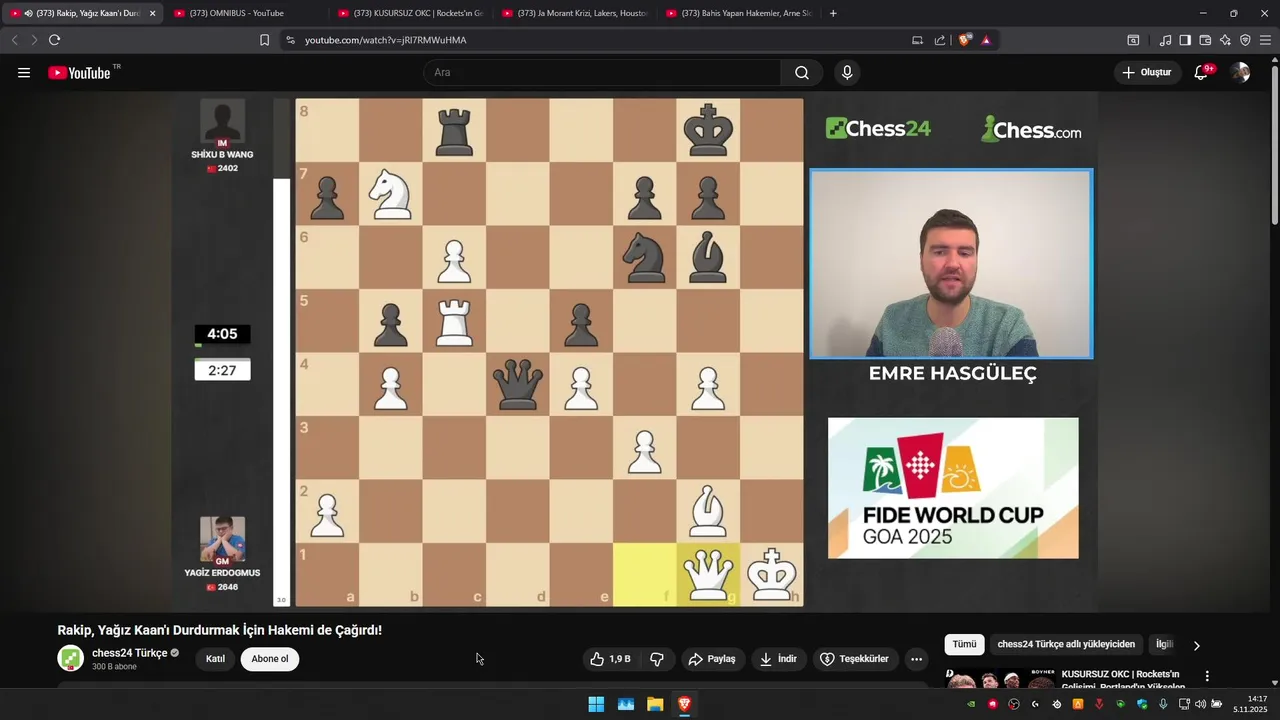Start voice search with microphone icon
Viewport: 1280px width, 720px height.
point(847,73)
